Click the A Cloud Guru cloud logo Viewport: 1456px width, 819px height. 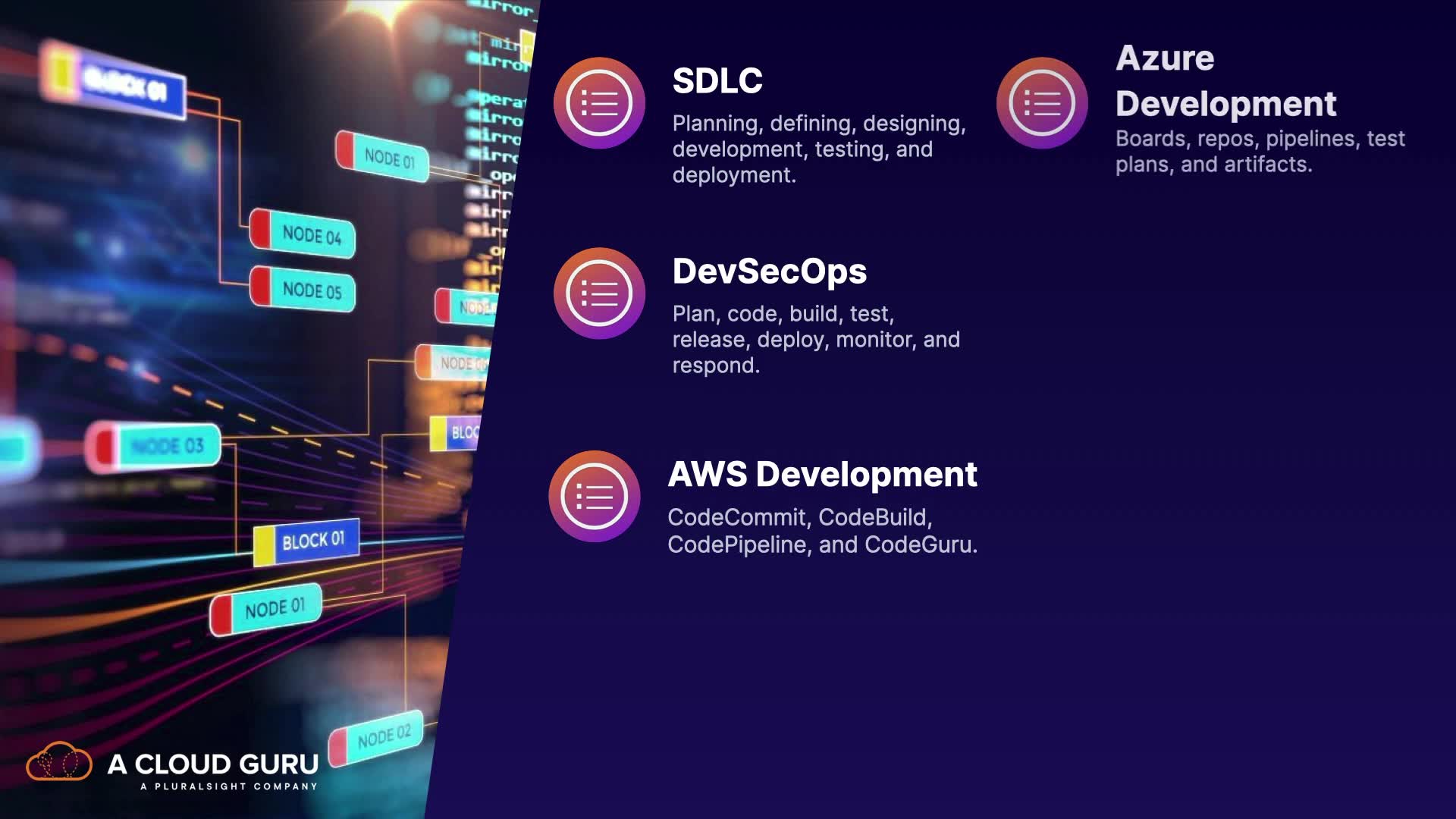coord(59,762)
